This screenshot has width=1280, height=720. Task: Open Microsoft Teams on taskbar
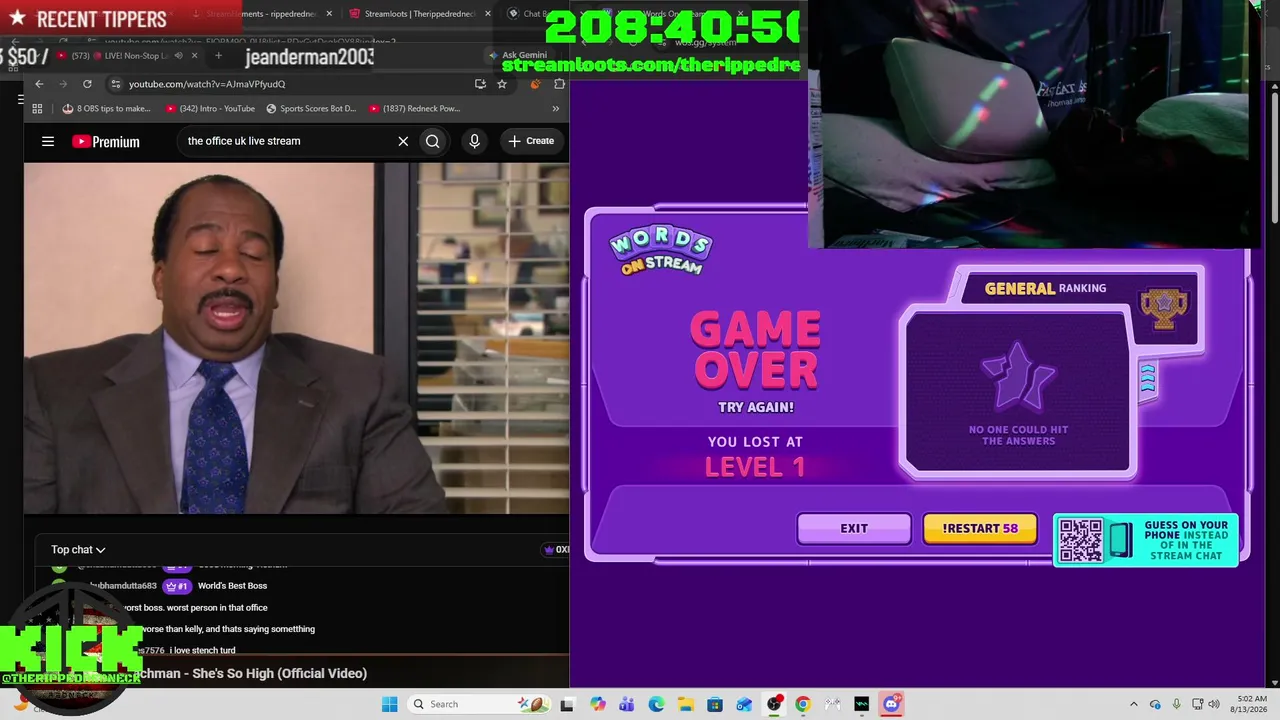click(627, 704)
